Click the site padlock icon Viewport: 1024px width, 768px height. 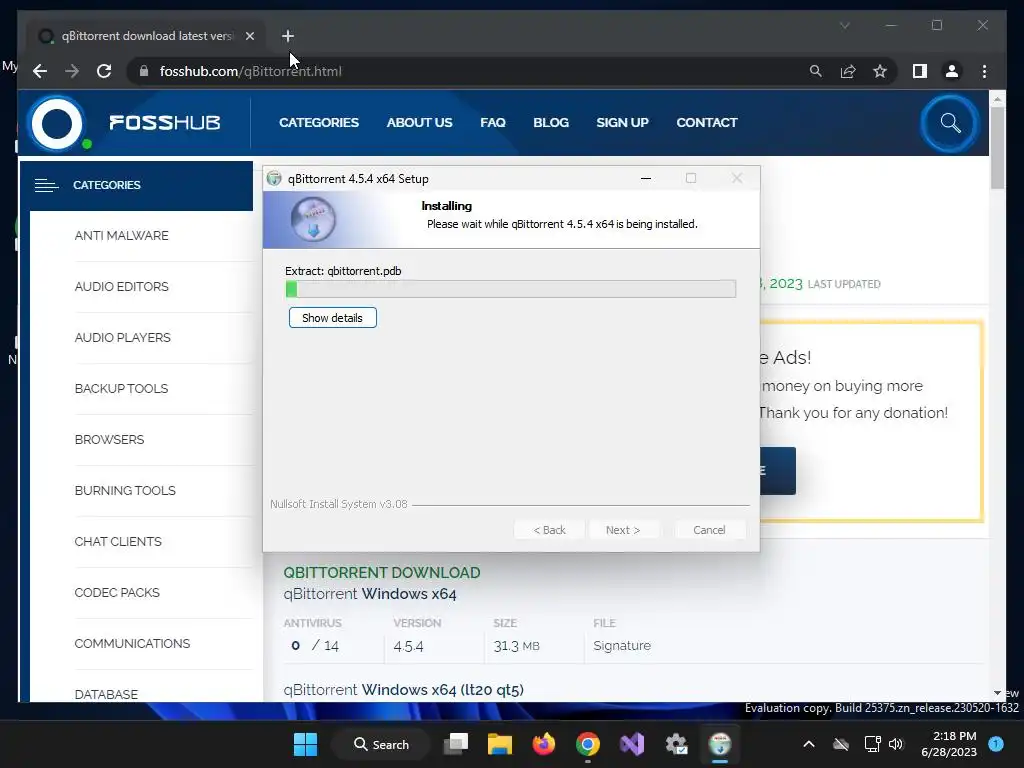point(144,71)
